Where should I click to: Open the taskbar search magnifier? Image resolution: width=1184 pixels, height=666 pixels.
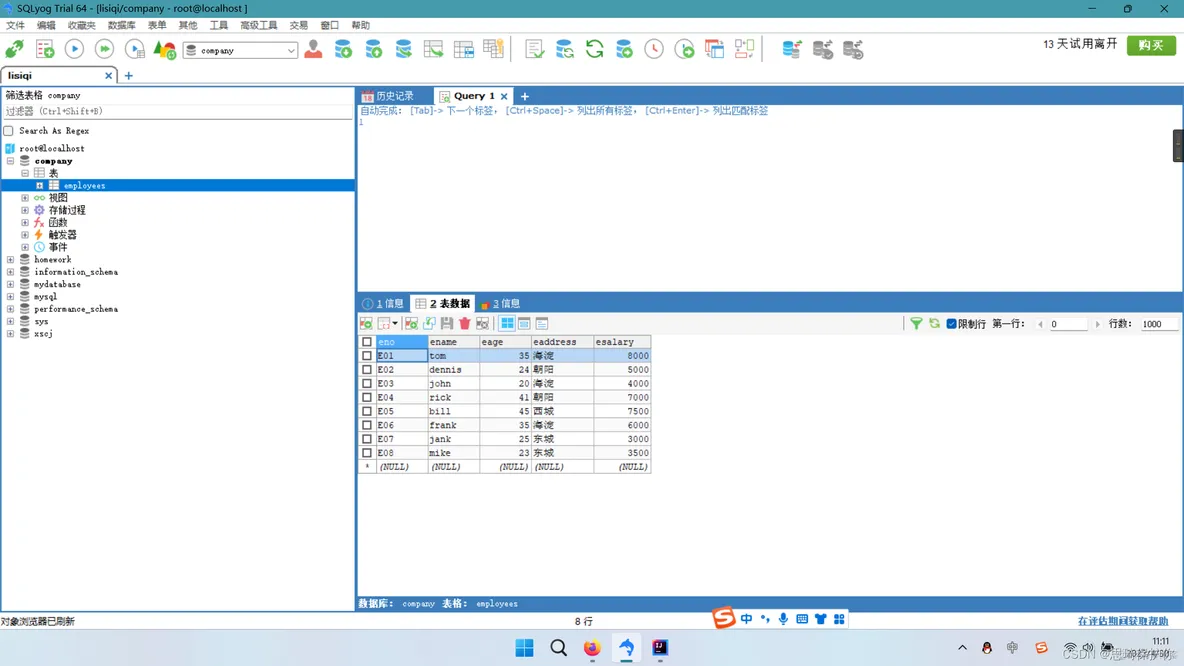pyautogui.click(x=558, y=648)
